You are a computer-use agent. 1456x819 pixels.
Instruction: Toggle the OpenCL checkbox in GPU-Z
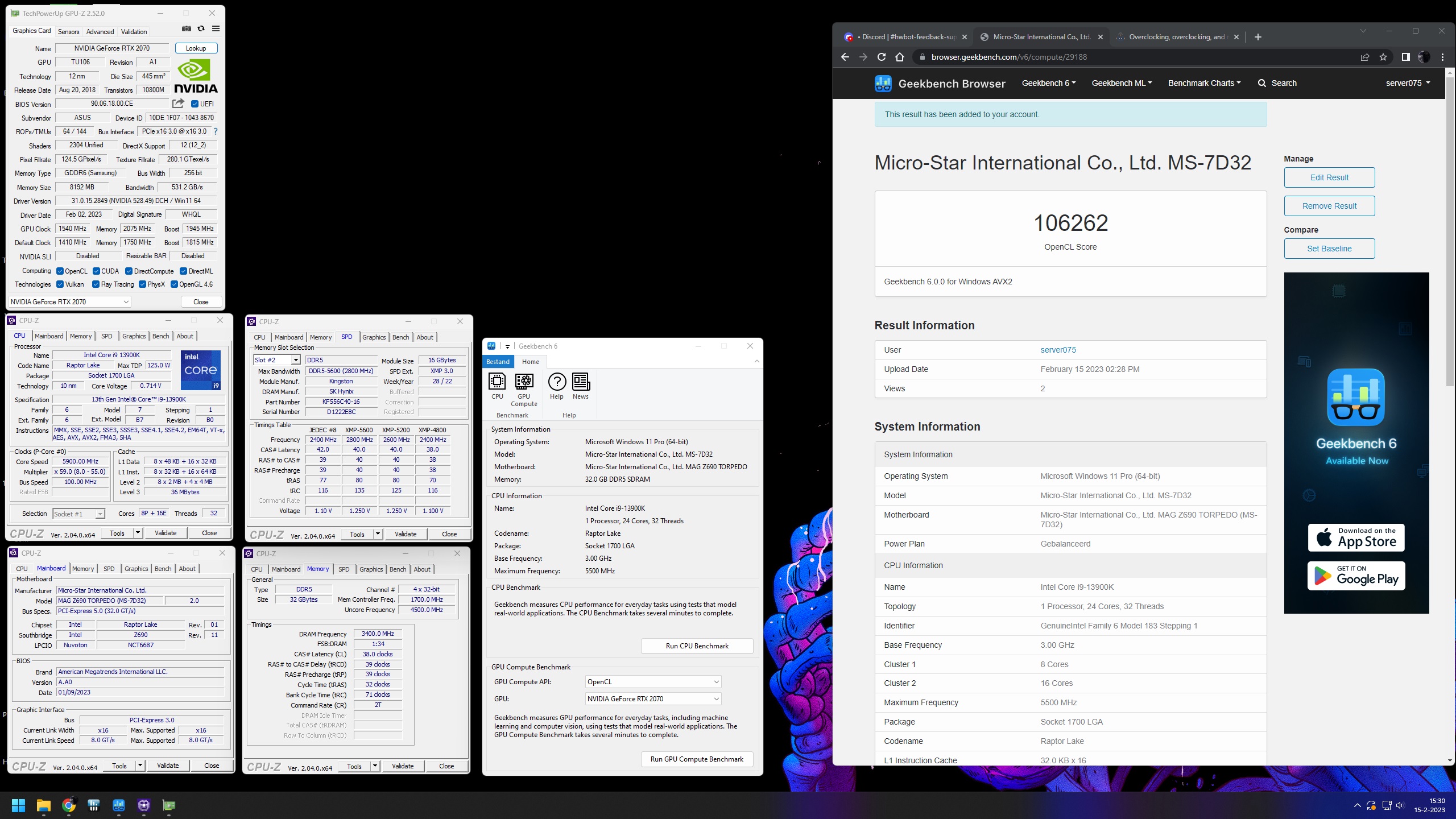point(60,271)
